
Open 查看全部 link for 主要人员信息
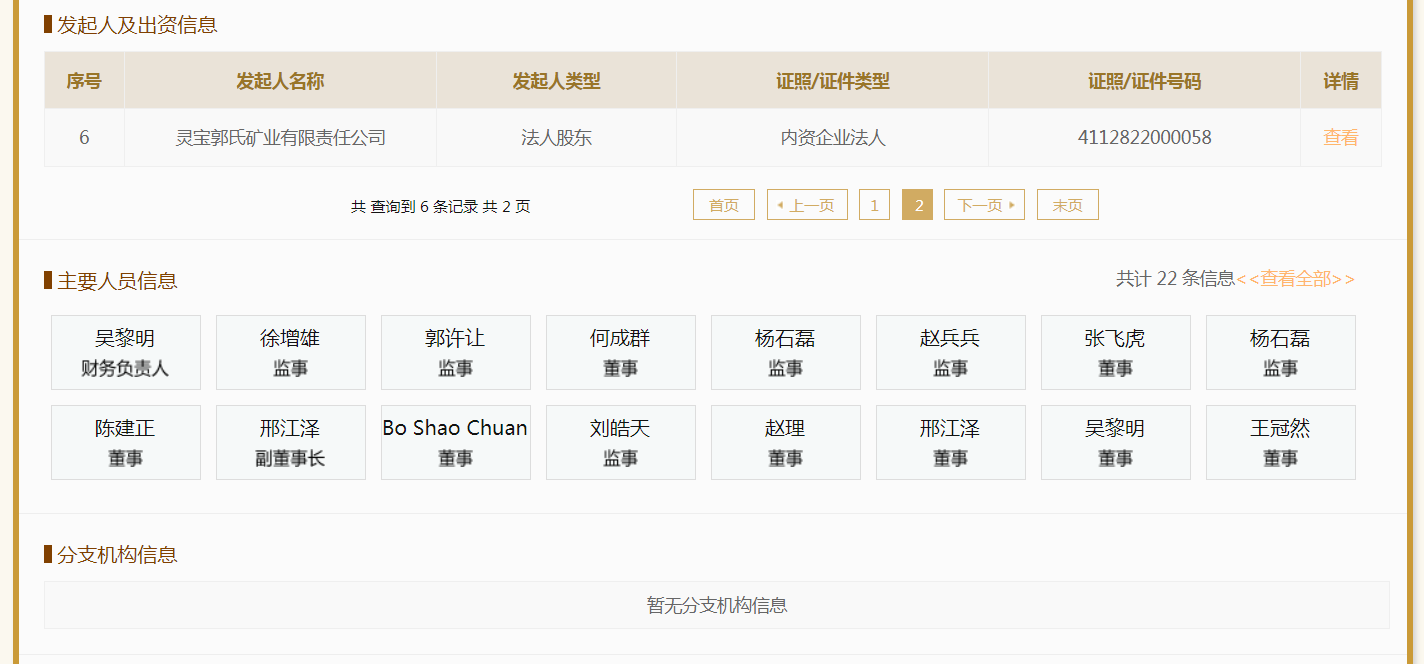[x=1295, y=279]
